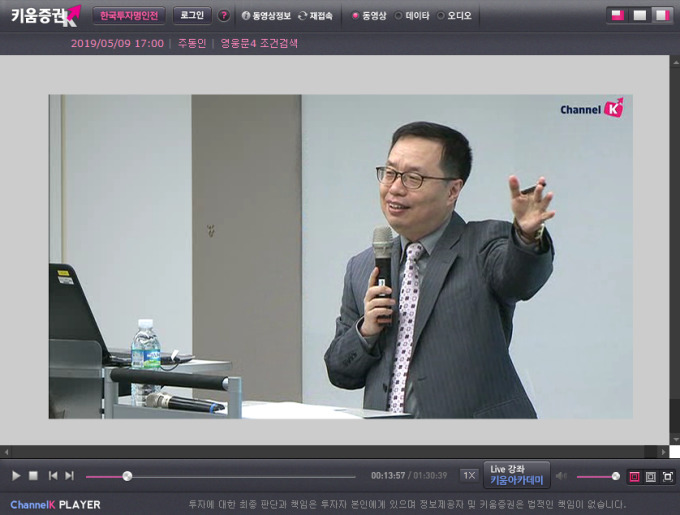Open 동영상정보 video info
680x515 pixels.
266,16
